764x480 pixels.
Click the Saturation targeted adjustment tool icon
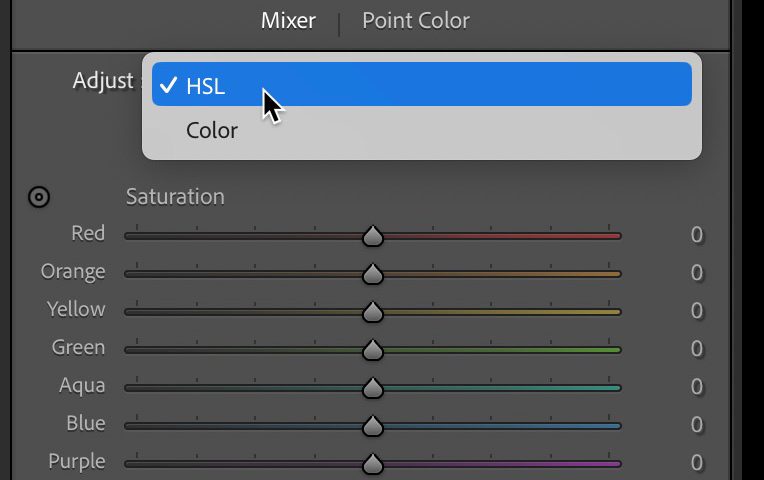pyautogui.click(x=39, y=197)
